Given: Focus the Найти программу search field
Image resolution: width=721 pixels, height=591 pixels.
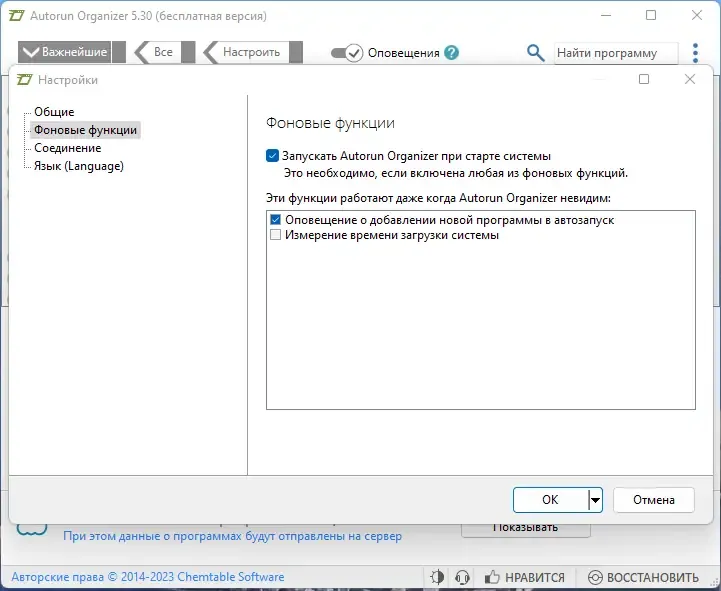Looking at the screenshot, I should [x=616, y=53].
